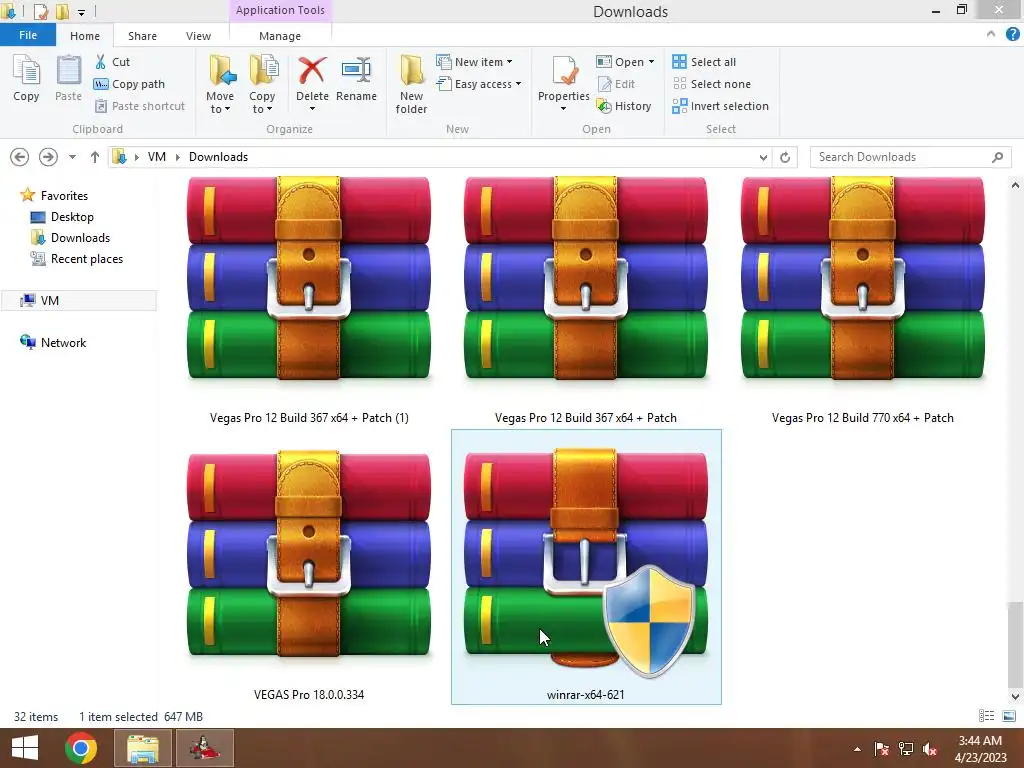Screen dimensions: 1024x768
Task: Open the Windows Start button
Action: pos(25,748)
